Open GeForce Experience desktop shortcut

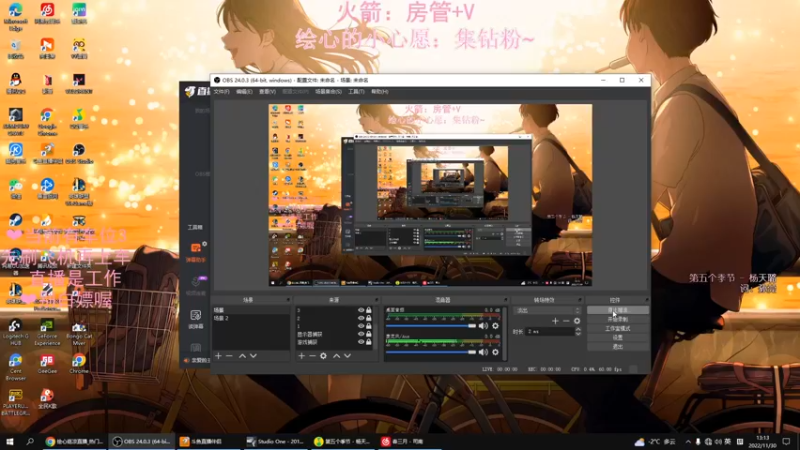(x=47, y=332)
